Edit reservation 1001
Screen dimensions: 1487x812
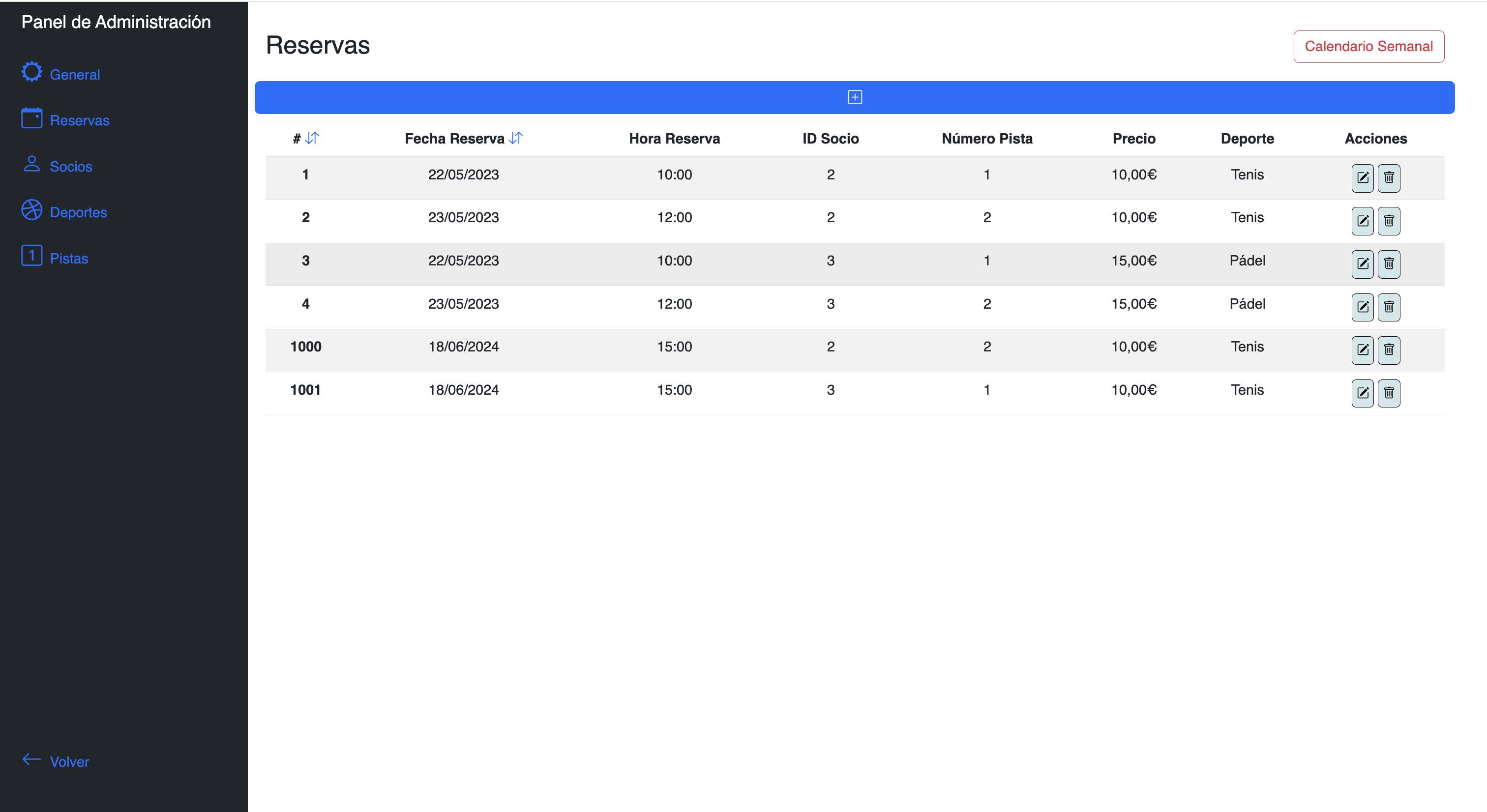pos(1362,393)
